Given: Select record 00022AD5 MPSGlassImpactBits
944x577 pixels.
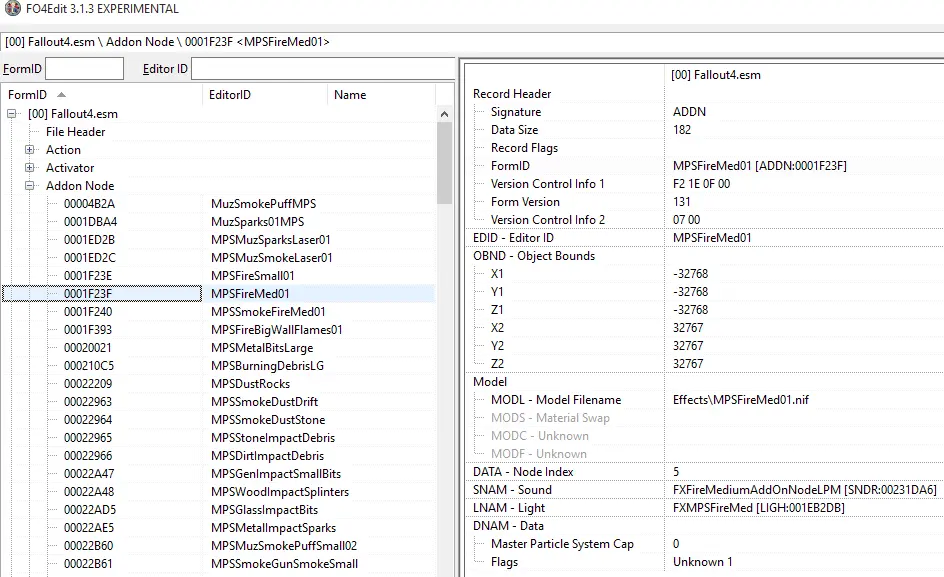Looking at the screenshot, I should pyautogui.click(x=219, y=510).
